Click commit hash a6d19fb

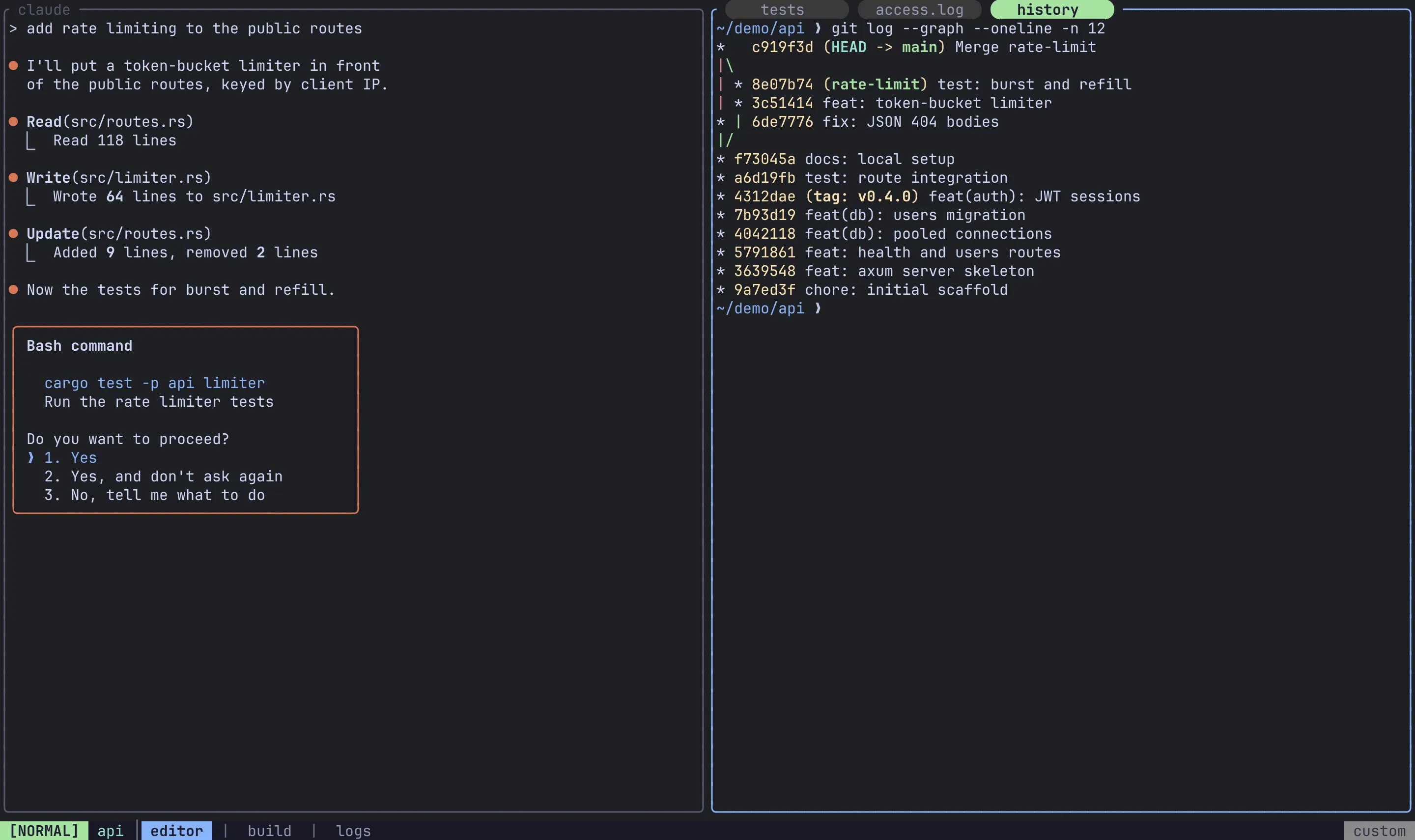click(764, 177)
